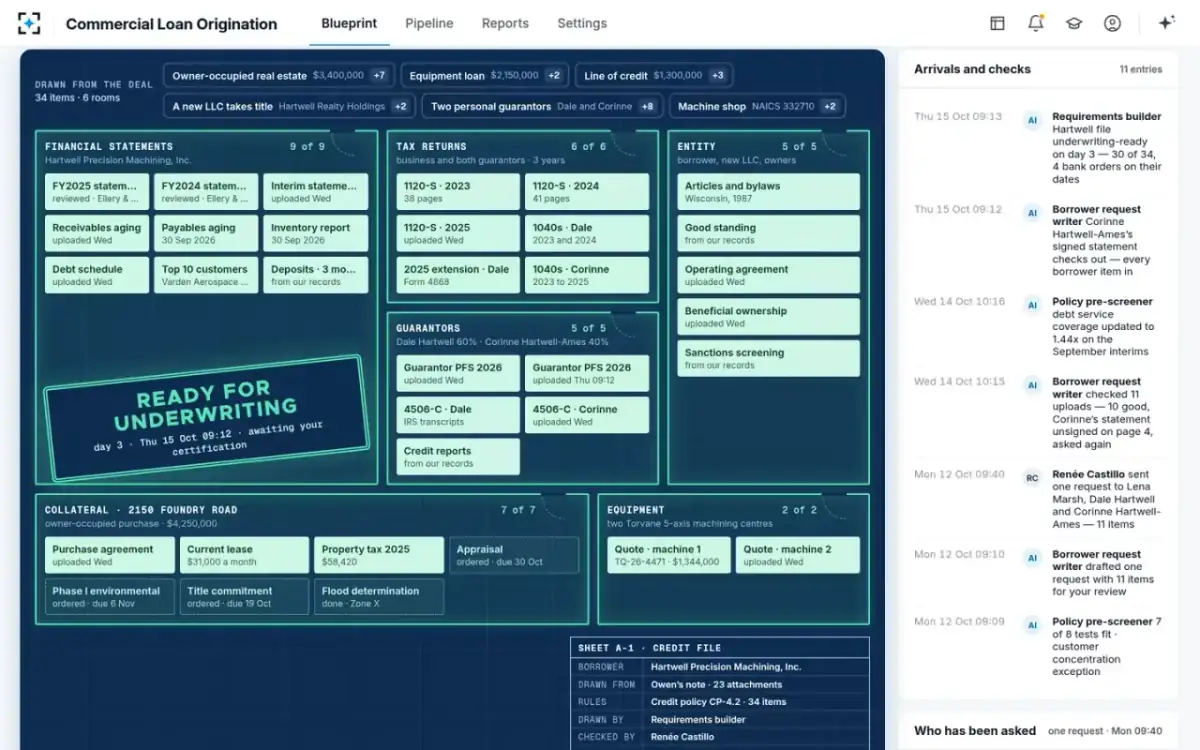1200x750 pixels.
Task: Open the Title commitment card
Action: click(x=244, y=597)
